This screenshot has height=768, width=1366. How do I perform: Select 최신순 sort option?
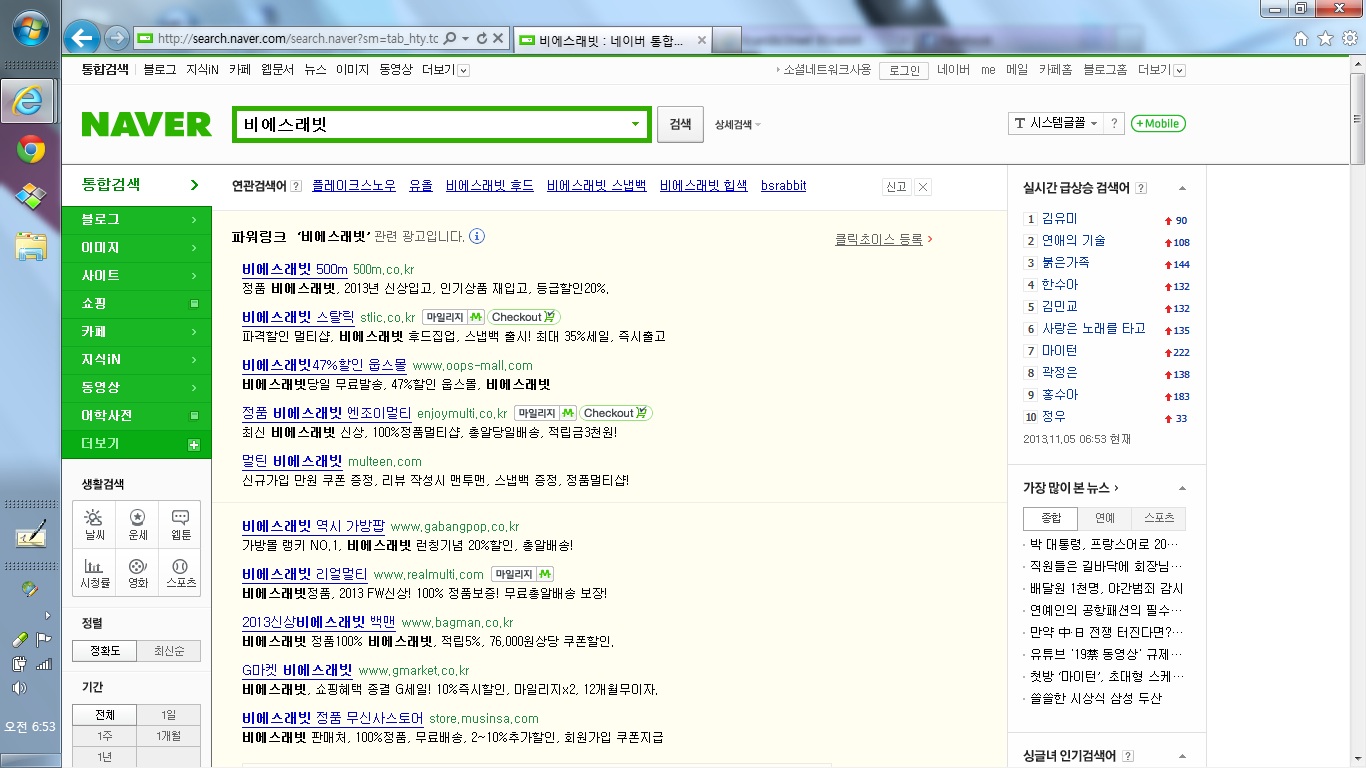pos(168,652)
